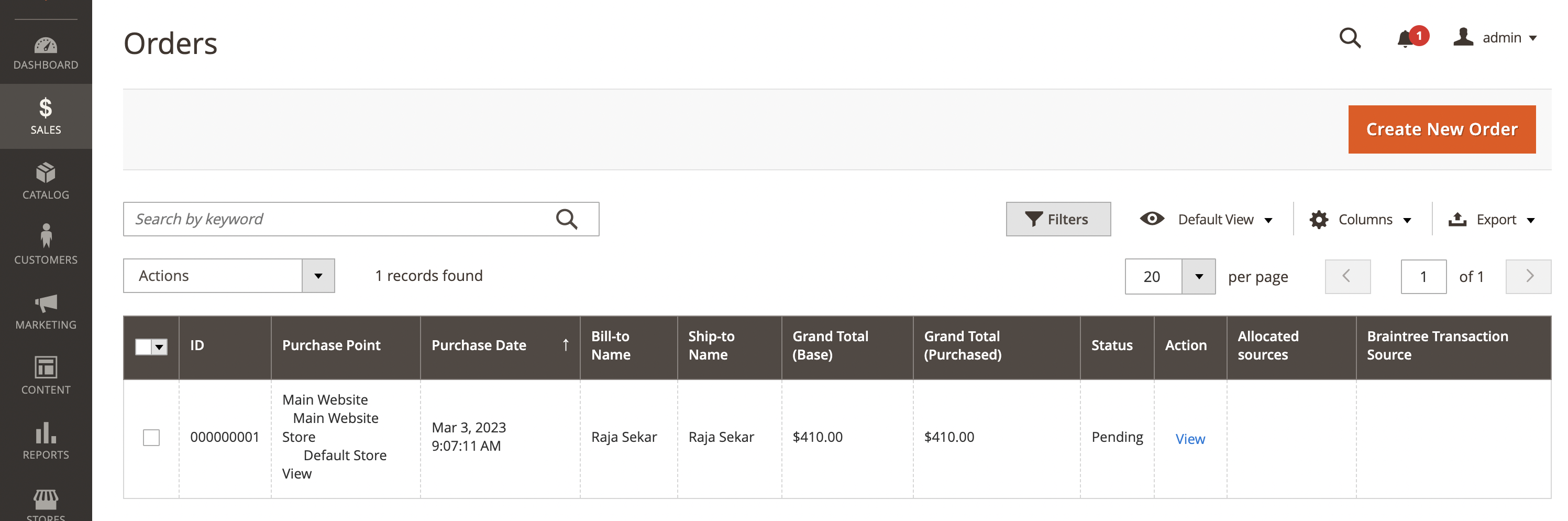Open admin notifications via the bell icon
1568x521 pixels.
(1405, 38)
